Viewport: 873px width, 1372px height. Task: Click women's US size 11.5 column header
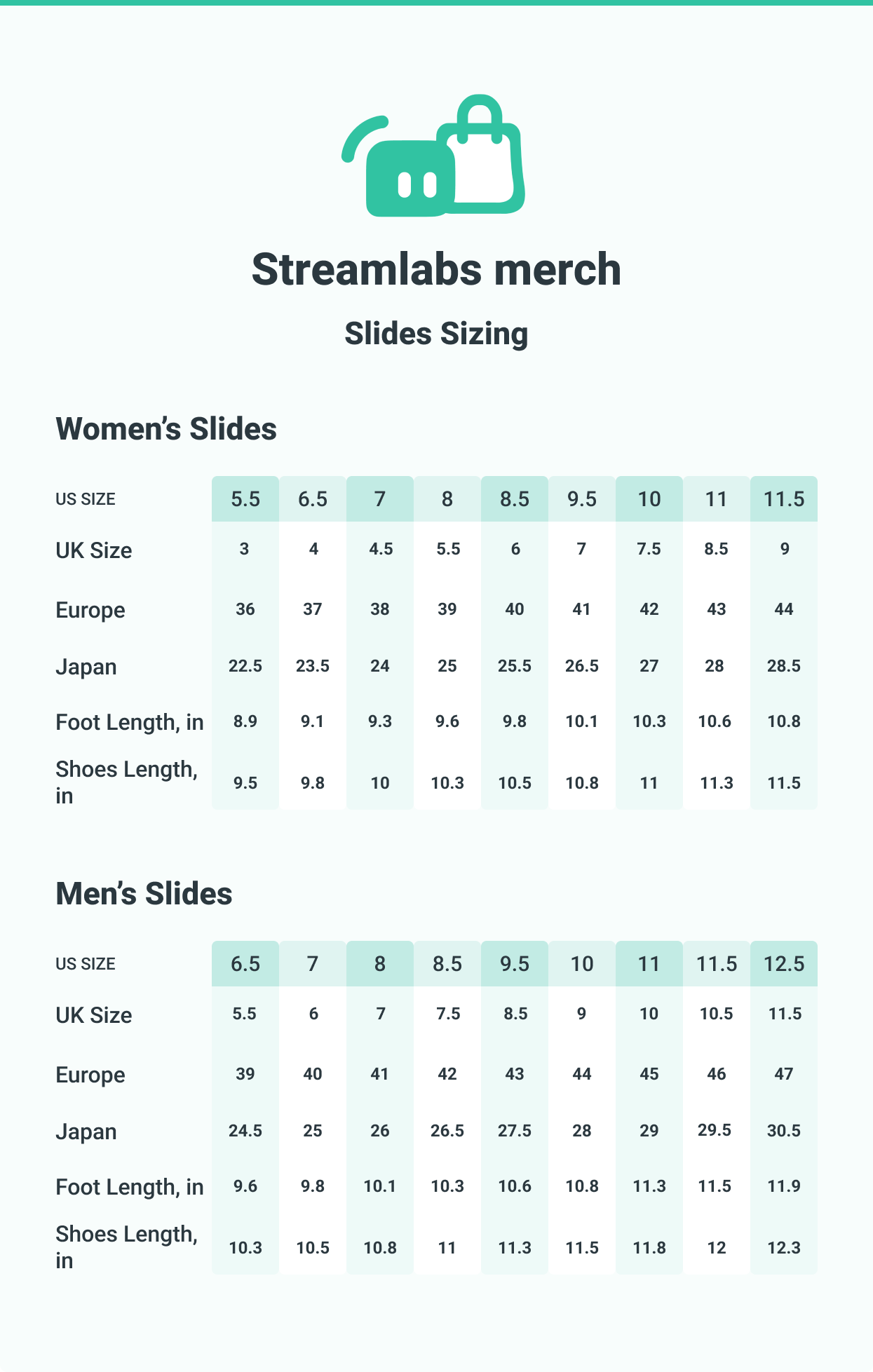[784, 499]
